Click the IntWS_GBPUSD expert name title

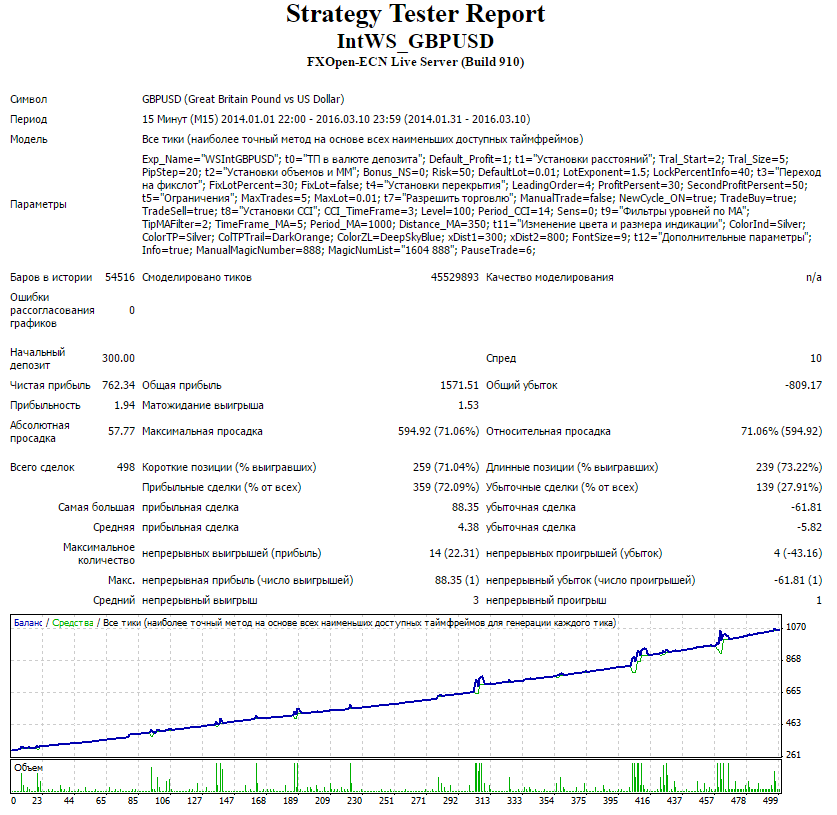pos(415,41)
